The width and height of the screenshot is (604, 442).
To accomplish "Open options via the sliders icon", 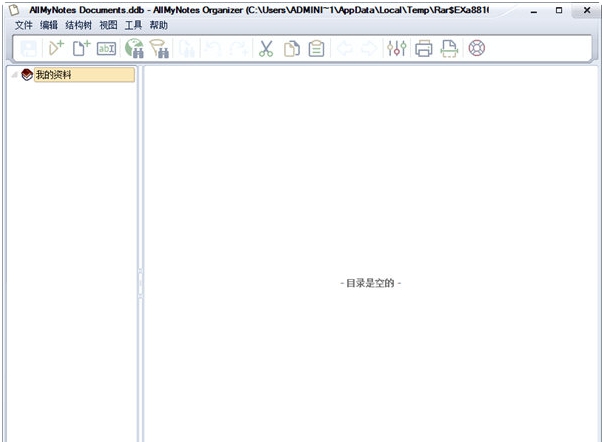I will pyautogui.click(x=396, y=49).
